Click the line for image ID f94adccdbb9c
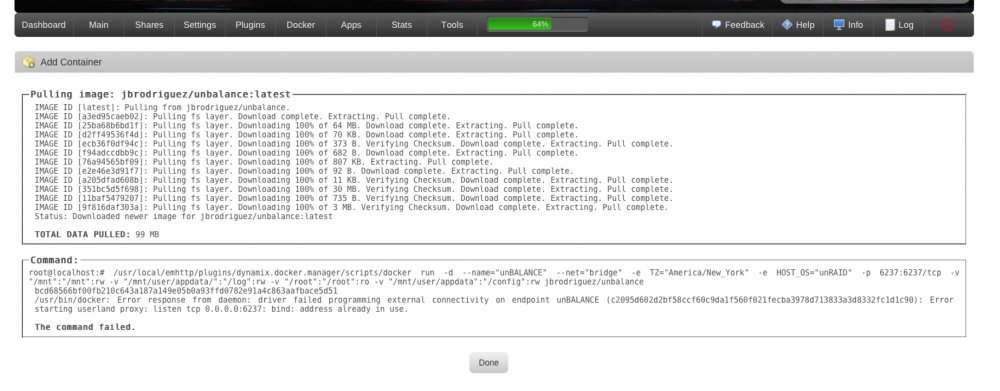1000x391 pixels. [306, 153]
